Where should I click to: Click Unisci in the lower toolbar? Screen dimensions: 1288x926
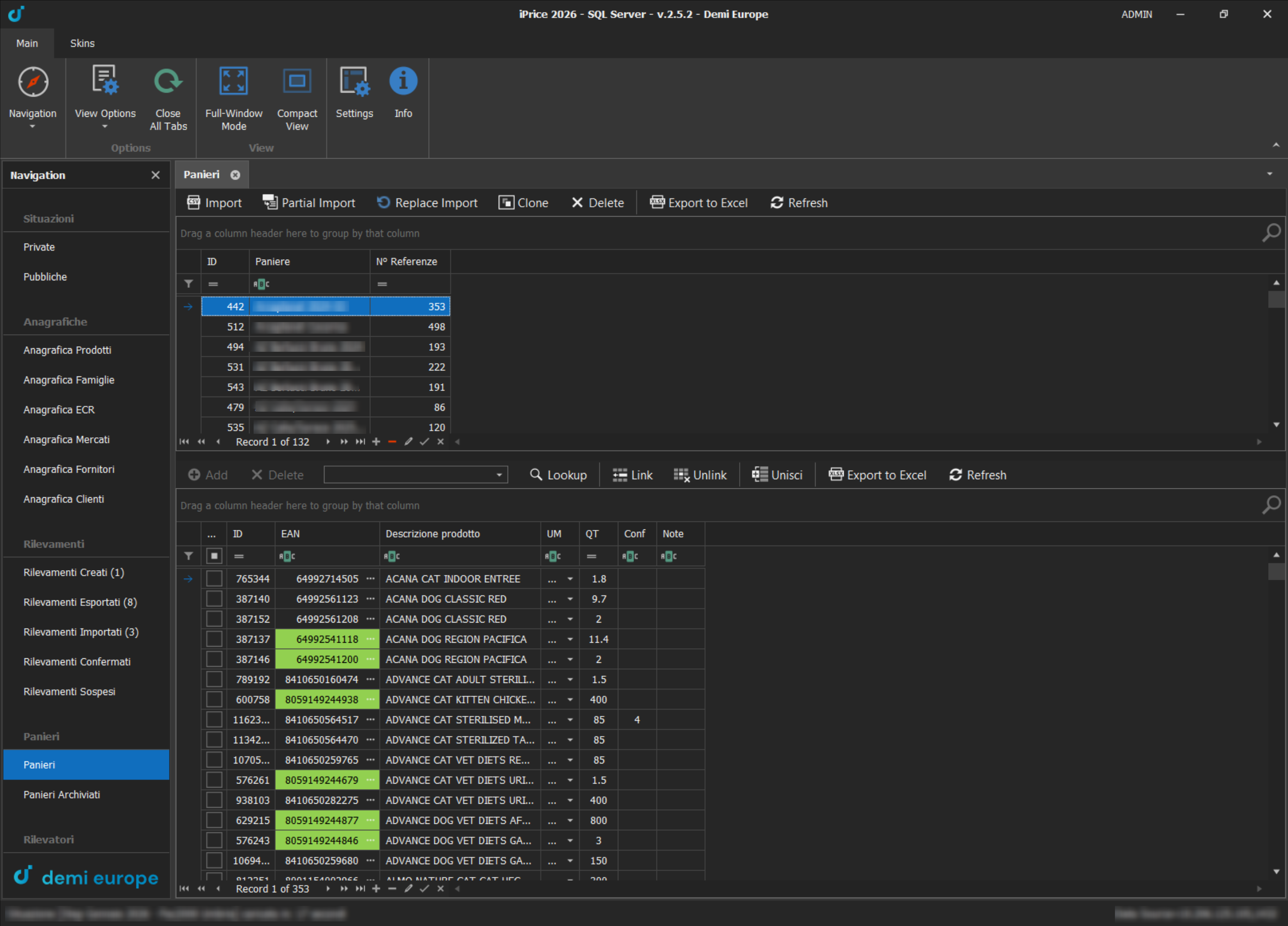point(777,475)
